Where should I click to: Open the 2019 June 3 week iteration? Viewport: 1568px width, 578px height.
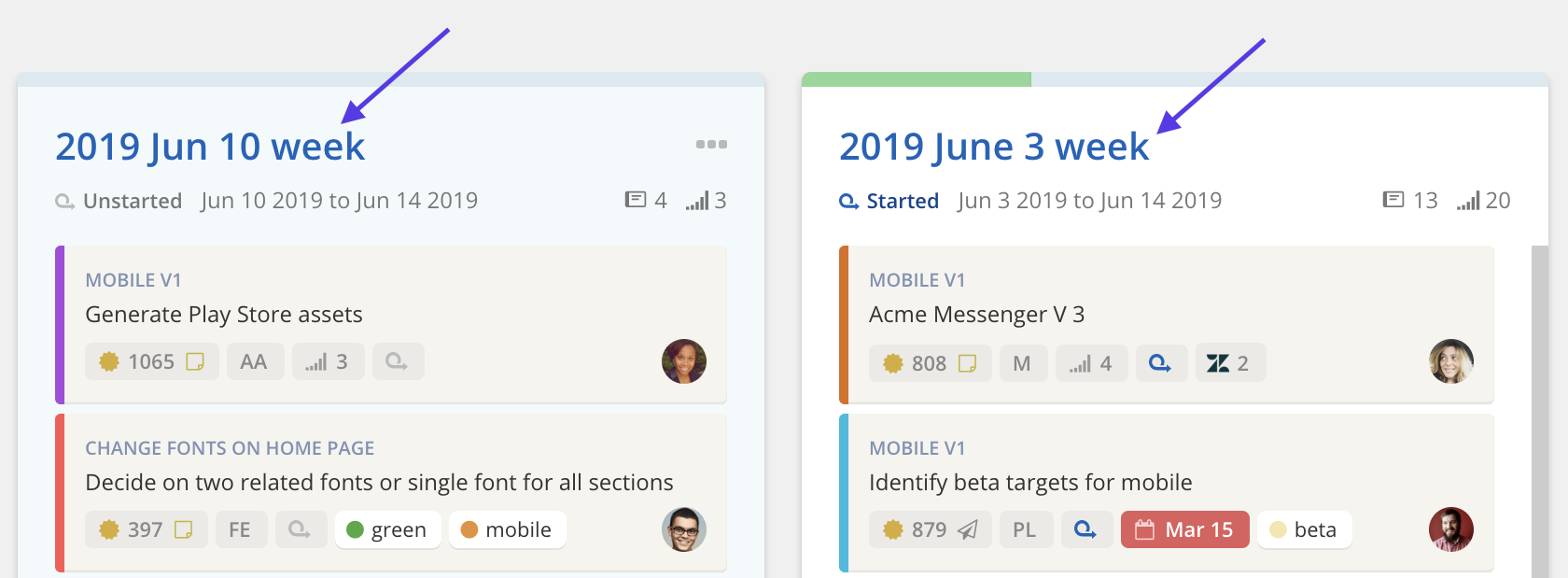[994, 147]
